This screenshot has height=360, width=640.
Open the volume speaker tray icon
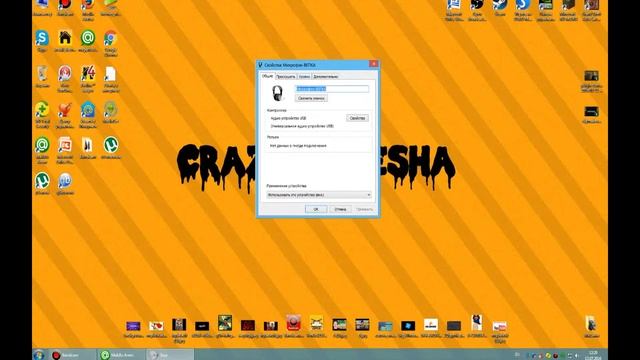click(x=577, y=356)
